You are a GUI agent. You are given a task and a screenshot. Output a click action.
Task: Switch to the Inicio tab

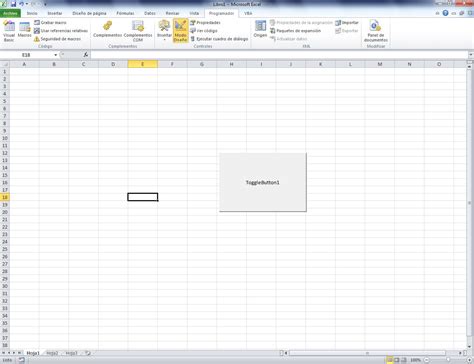click(x=32, y=13)
